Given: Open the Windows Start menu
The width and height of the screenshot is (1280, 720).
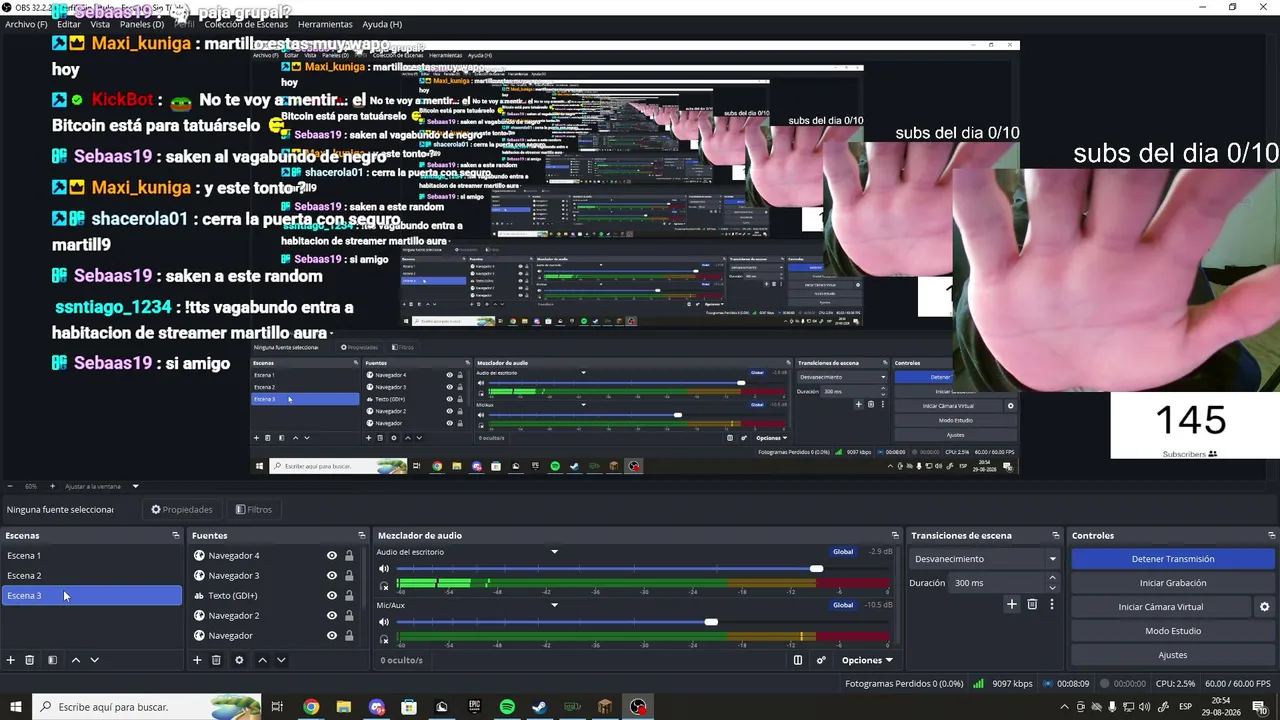Looking at the screenshot, I should (x=16, y=707).
